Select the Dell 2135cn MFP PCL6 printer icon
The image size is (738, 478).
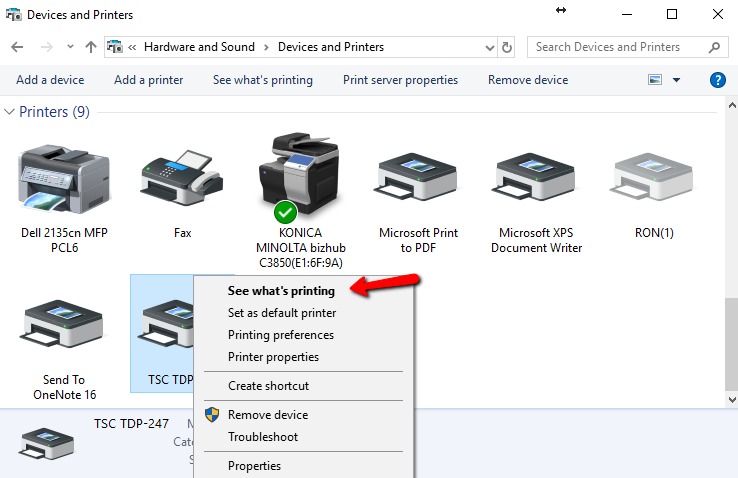pos(64,179)
